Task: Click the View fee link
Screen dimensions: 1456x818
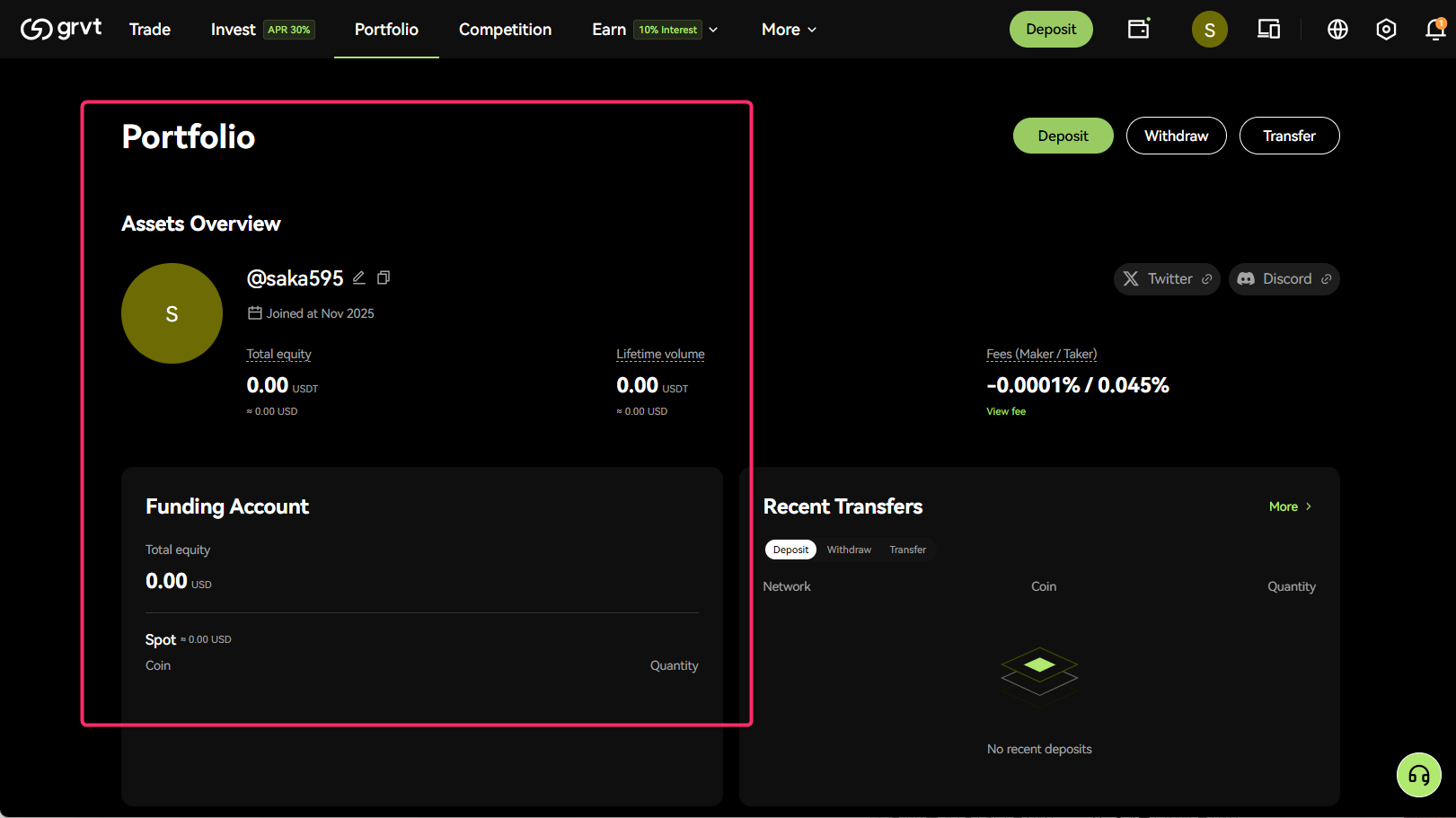Action: [1005, 411]
